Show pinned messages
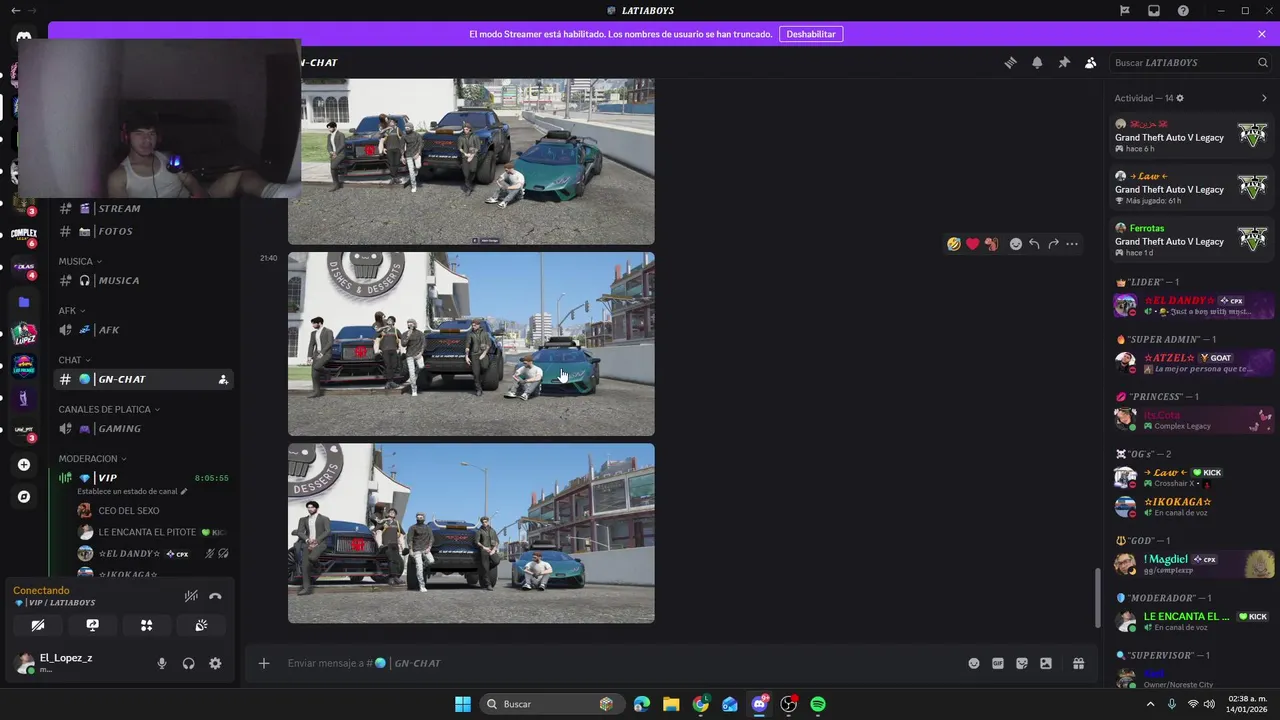 [x=1064, y=62]
